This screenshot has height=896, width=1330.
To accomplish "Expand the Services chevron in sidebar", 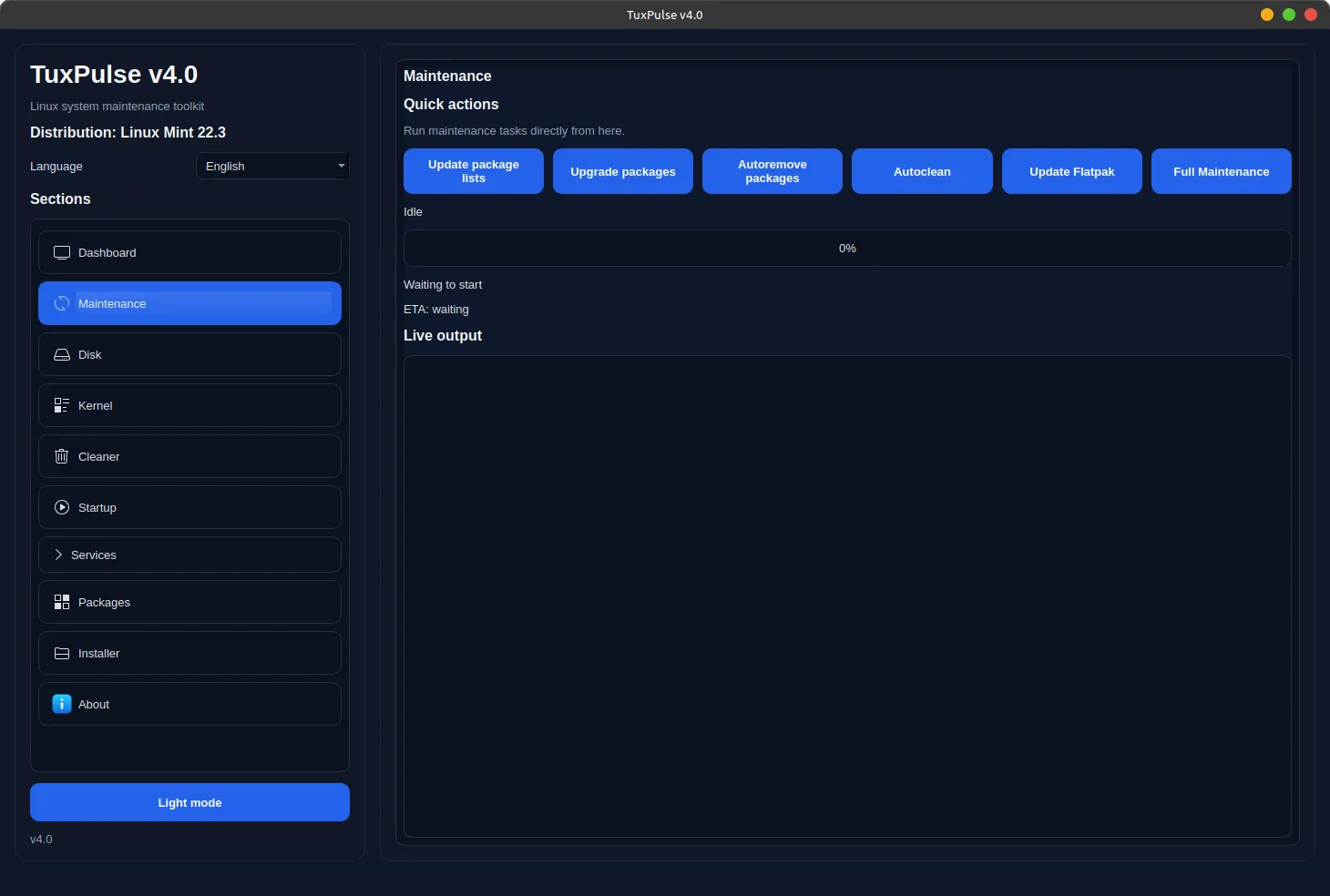I will (58, 555).
